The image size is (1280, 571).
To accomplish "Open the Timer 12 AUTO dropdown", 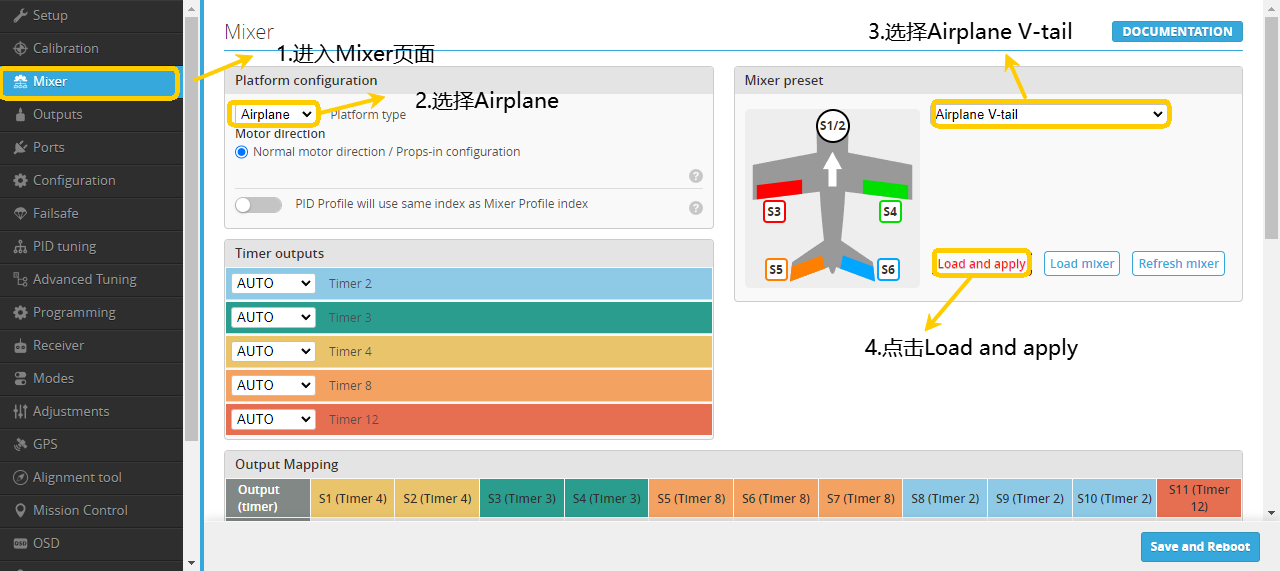I will [x=273, y=420].
